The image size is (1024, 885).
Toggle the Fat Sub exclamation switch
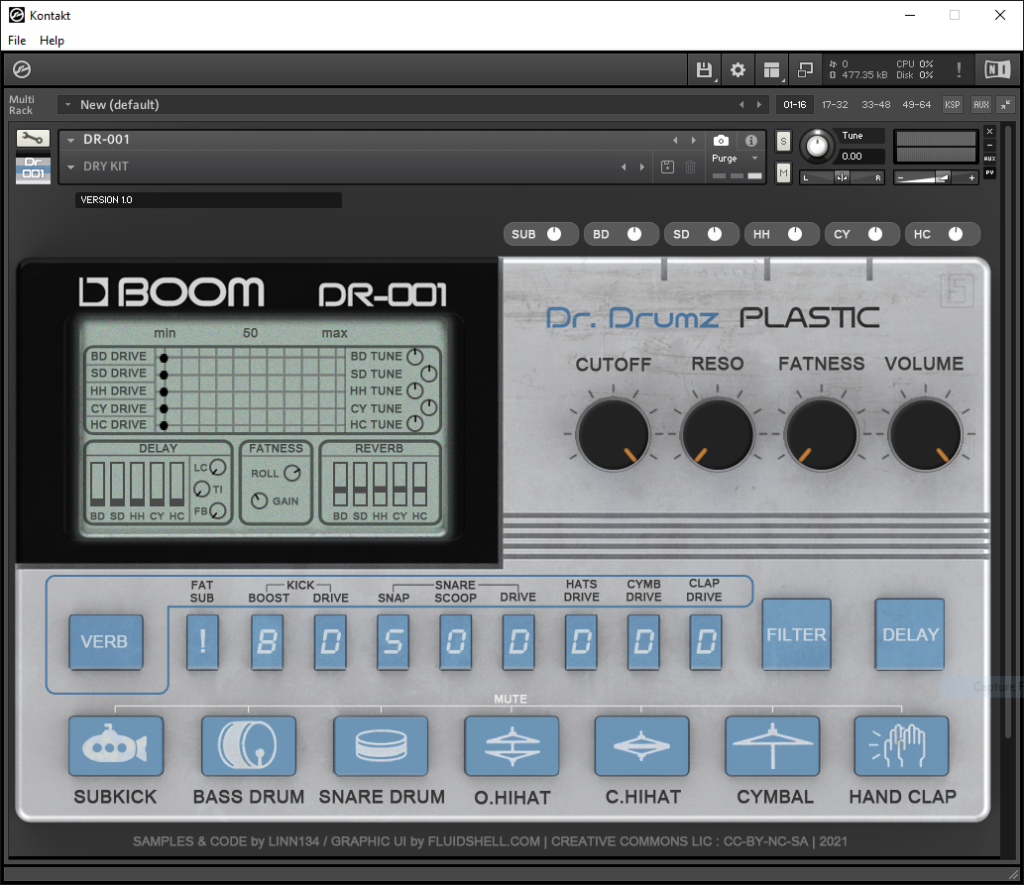point(202,642)
